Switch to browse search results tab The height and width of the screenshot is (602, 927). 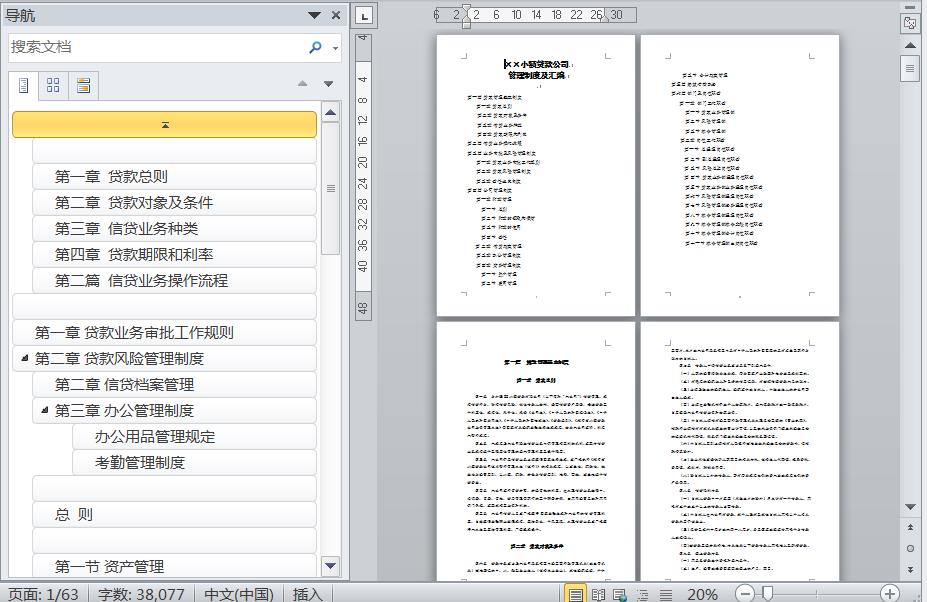coord(83,86)
